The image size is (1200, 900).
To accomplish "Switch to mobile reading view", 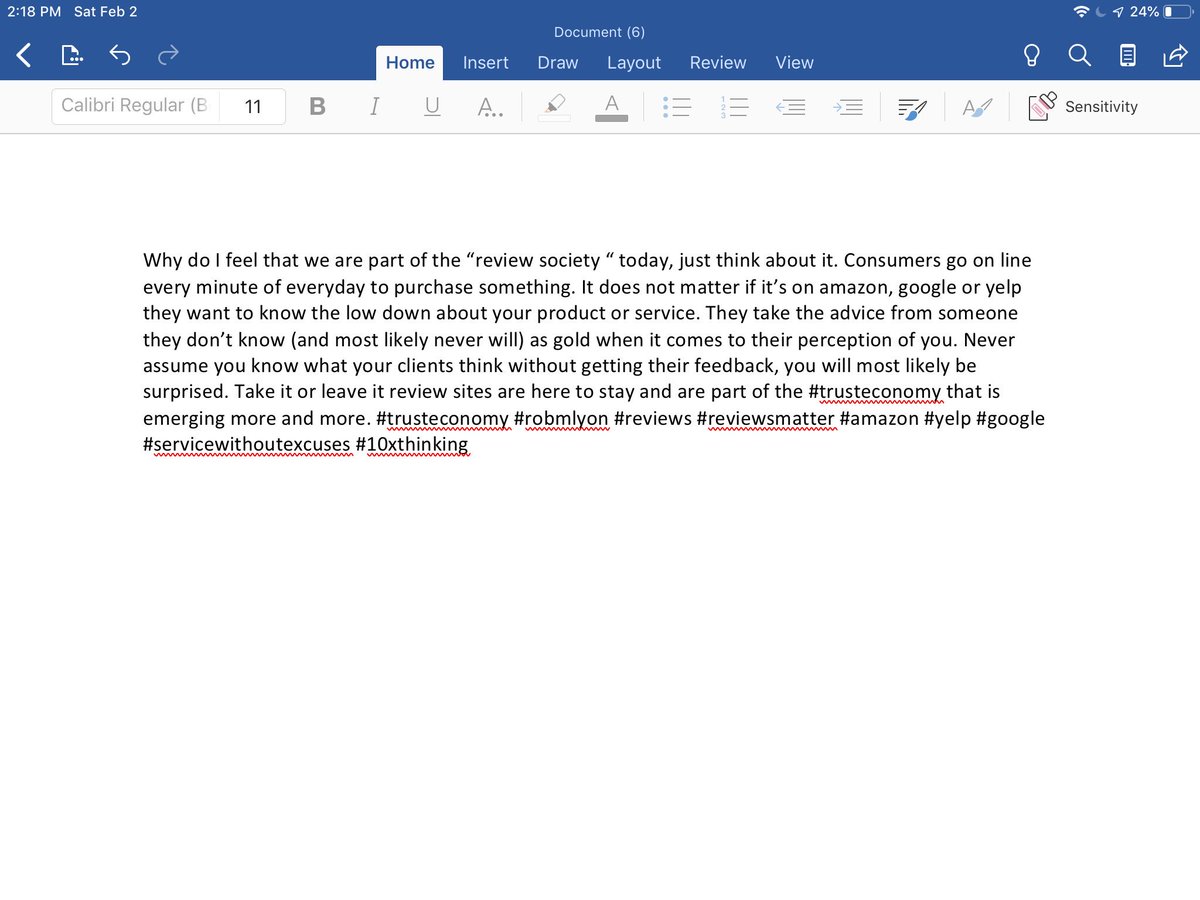I will (x=1127, y=57).
